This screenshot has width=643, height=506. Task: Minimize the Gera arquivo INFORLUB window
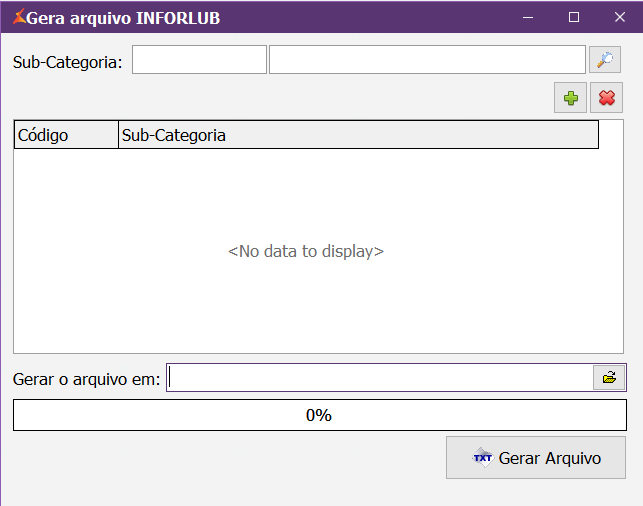(528, 17)
